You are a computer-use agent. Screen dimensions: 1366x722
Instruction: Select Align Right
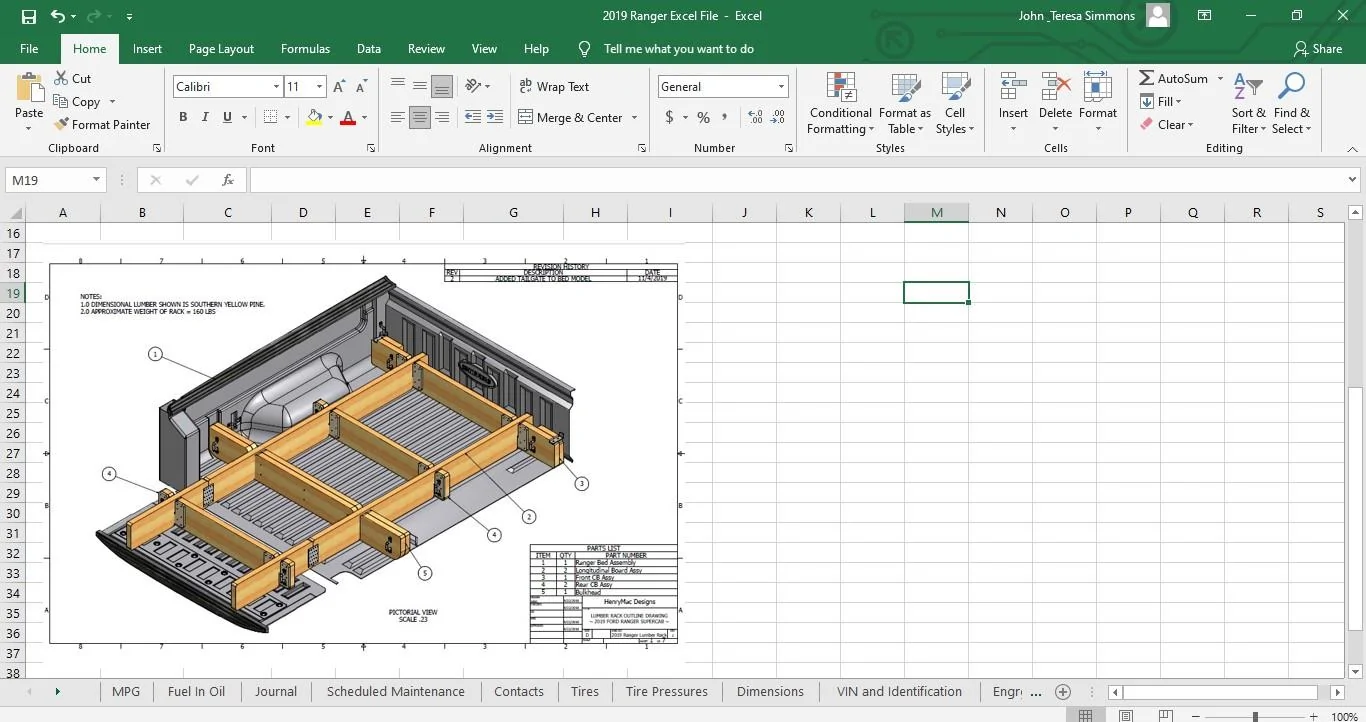coord(442,117)
